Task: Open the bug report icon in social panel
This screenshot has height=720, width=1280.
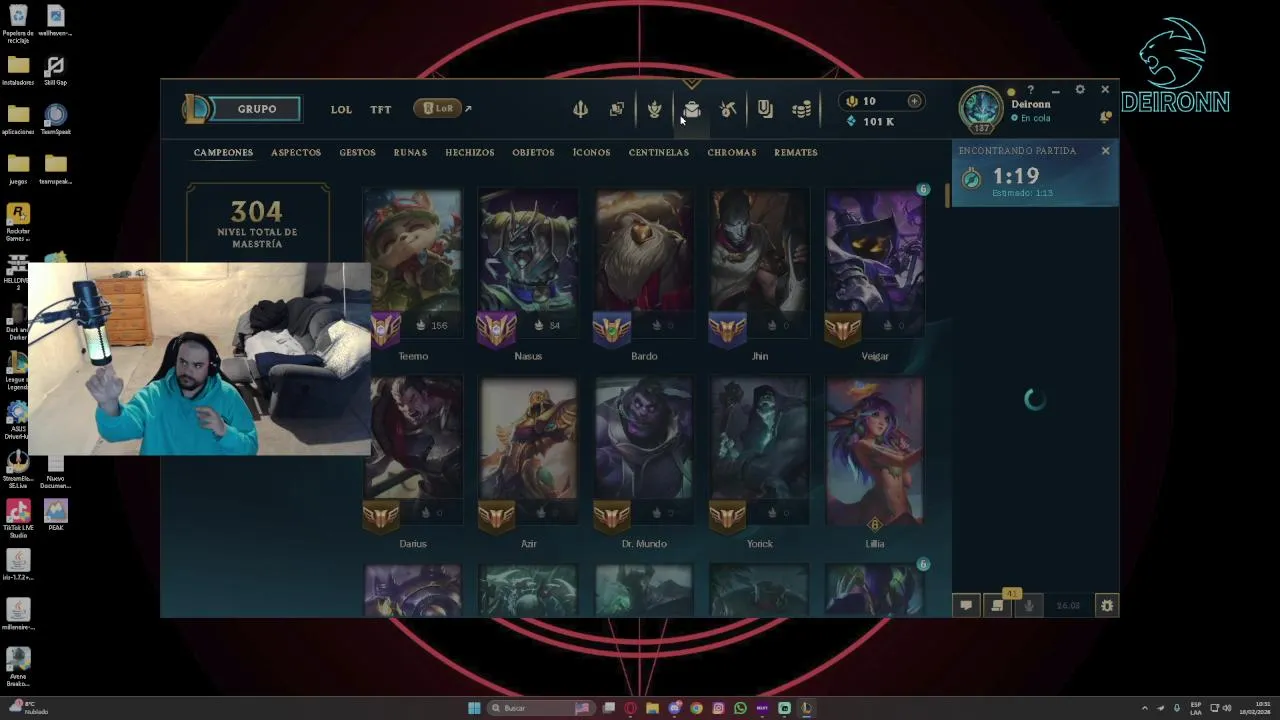Action: [1107, 605]
